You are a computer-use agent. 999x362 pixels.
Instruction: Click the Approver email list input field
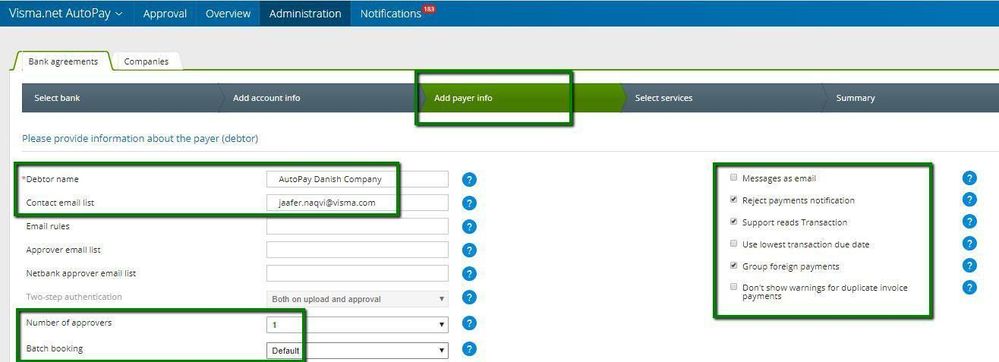[x=357, y=250]
